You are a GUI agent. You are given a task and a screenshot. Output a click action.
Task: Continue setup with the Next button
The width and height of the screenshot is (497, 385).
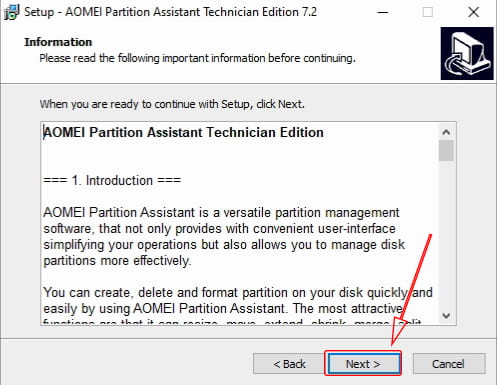pyautogui.click(x=363, y=364)
